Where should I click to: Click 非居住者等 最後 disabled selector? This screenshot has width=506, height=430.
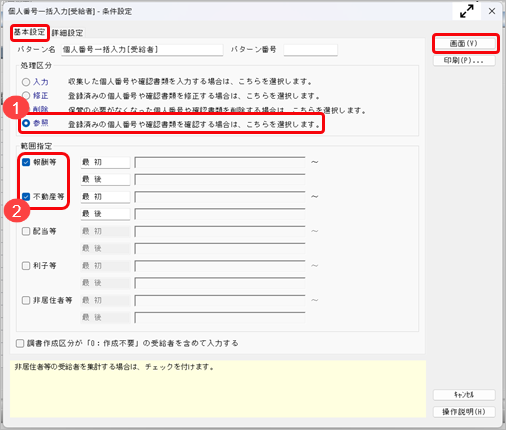point(105,317)
